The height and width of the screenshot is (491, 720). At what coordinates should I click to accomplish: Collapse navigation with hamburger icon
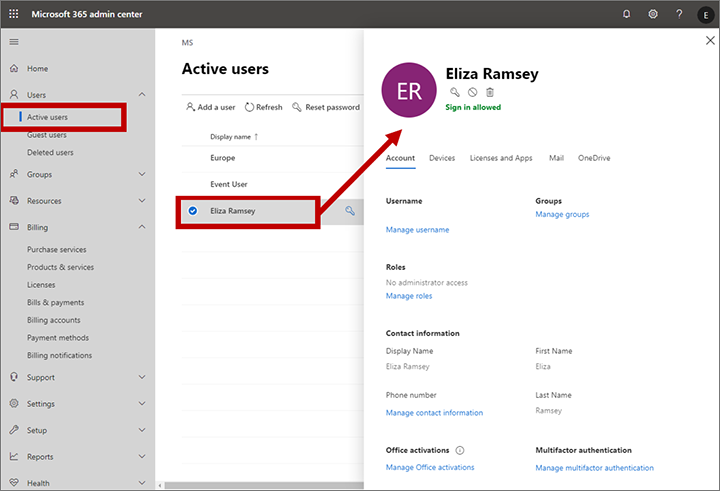pos(14,42)
